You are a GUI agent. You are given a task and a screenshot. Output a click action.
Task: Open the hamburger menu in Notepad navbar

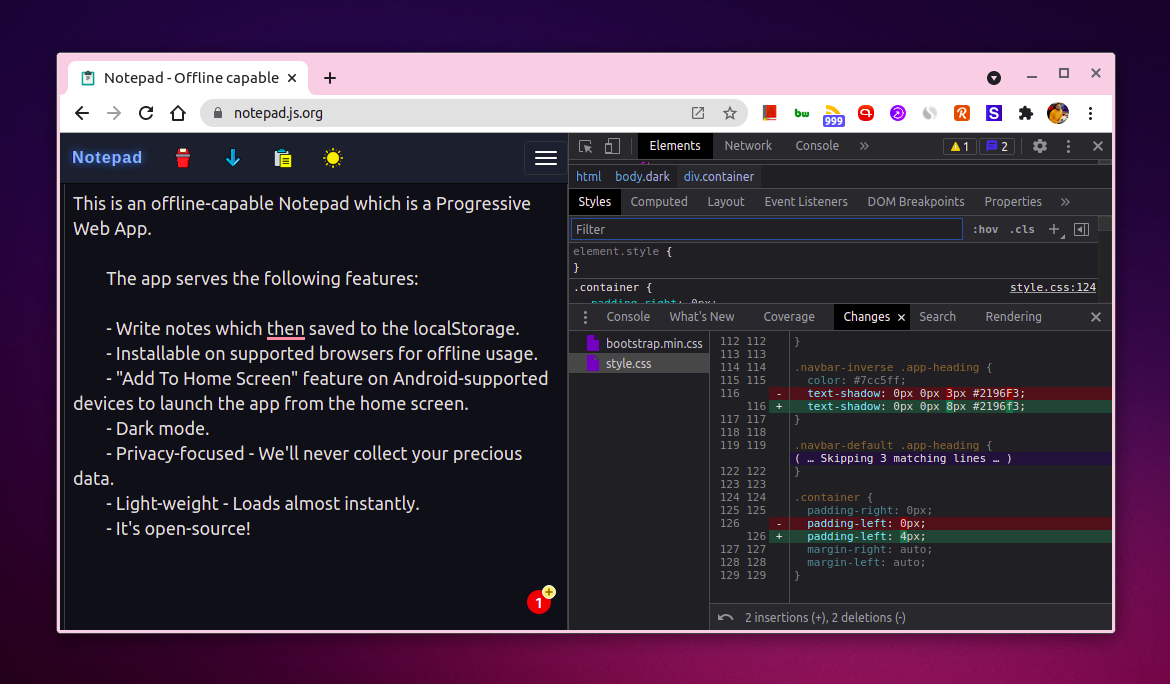[x=545, y=158]
